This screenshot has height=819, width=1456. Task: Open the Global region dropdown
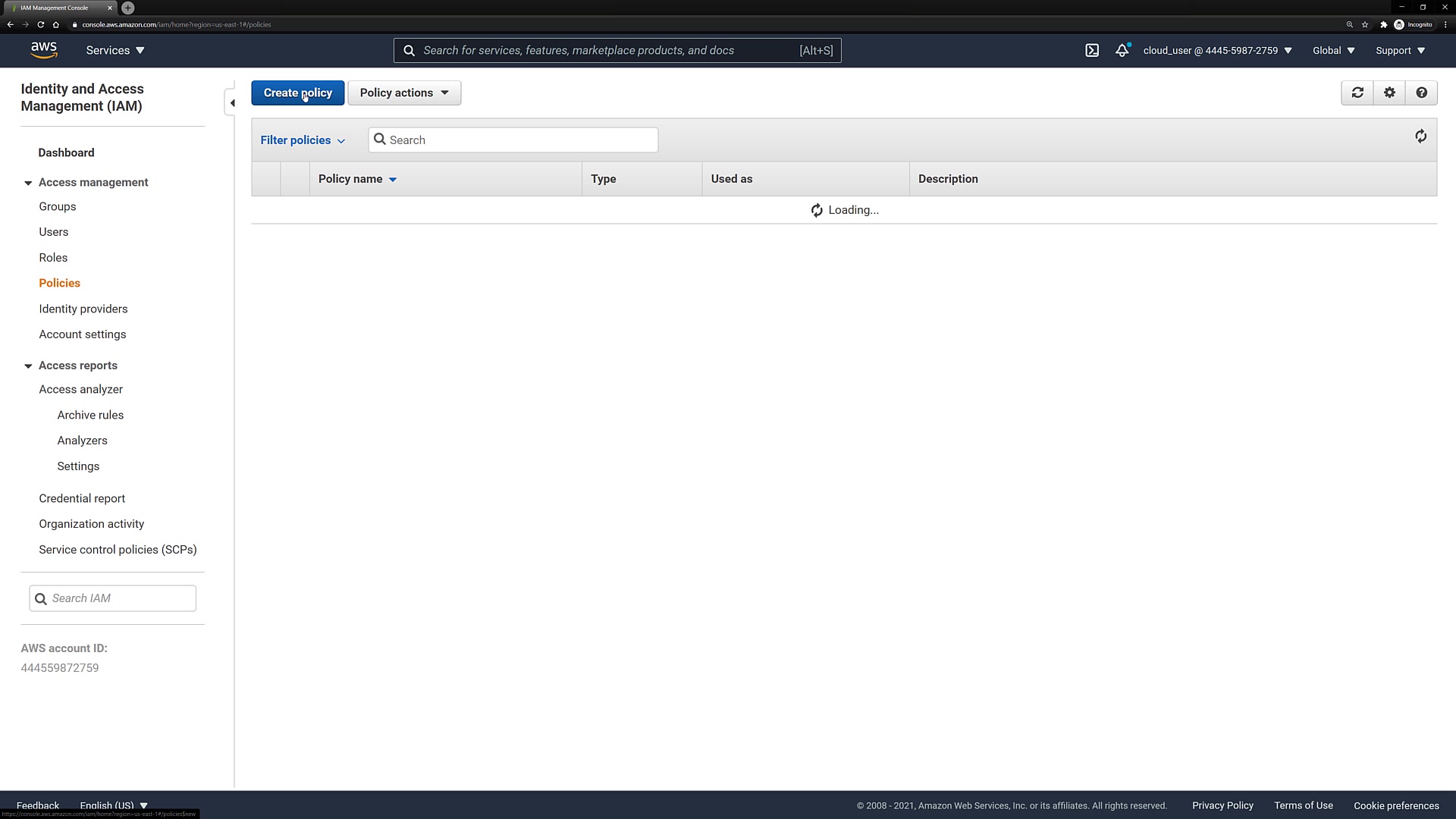(1333, 51)
